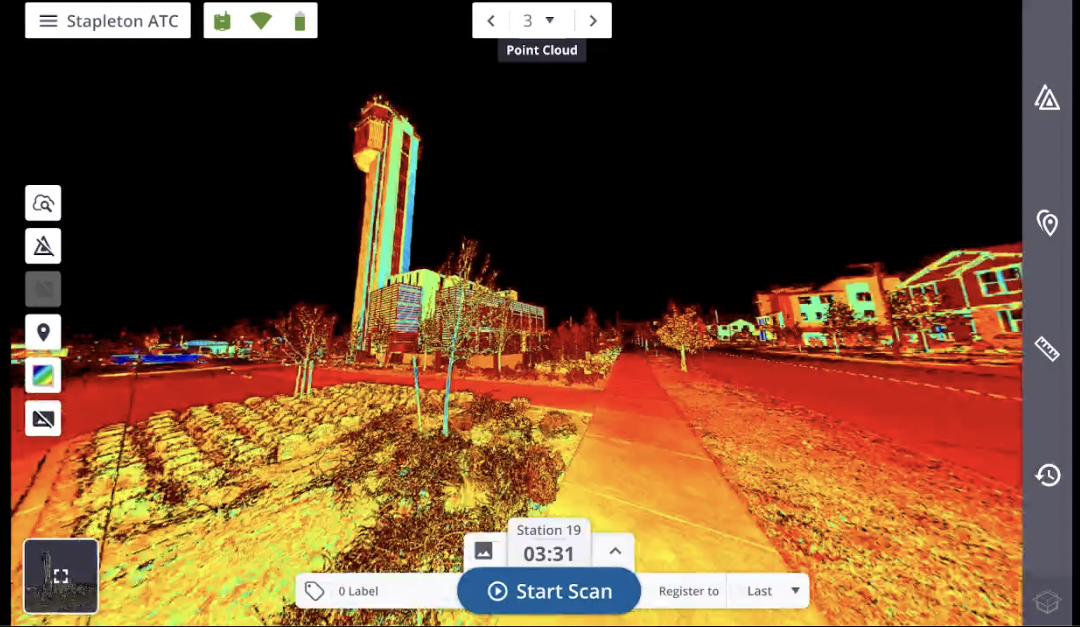Click the greyed-out disabled button in left toolbar

[43, 289]
